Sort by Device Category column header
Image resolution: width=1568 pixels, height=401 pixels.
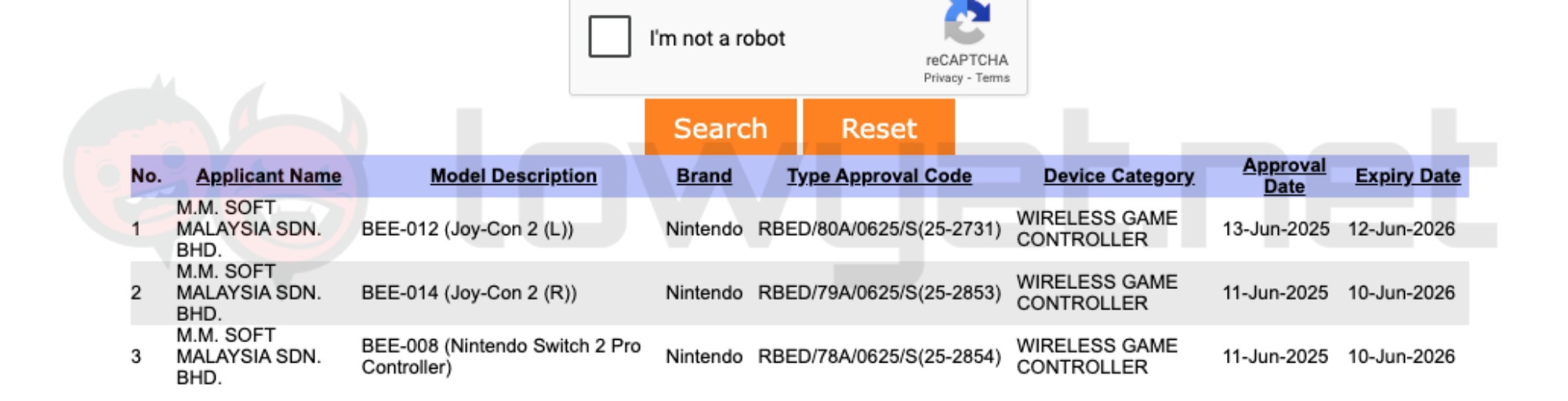1119,175
